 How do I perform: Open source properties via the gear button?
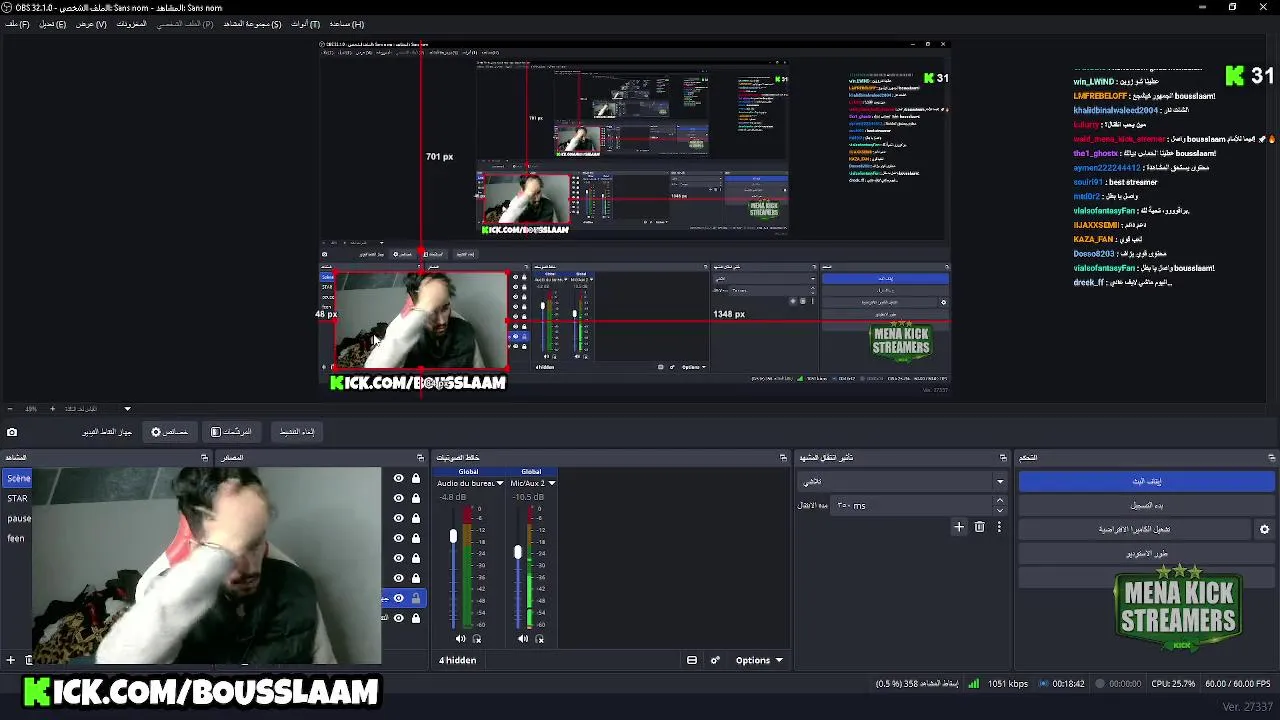pos(169,432)
